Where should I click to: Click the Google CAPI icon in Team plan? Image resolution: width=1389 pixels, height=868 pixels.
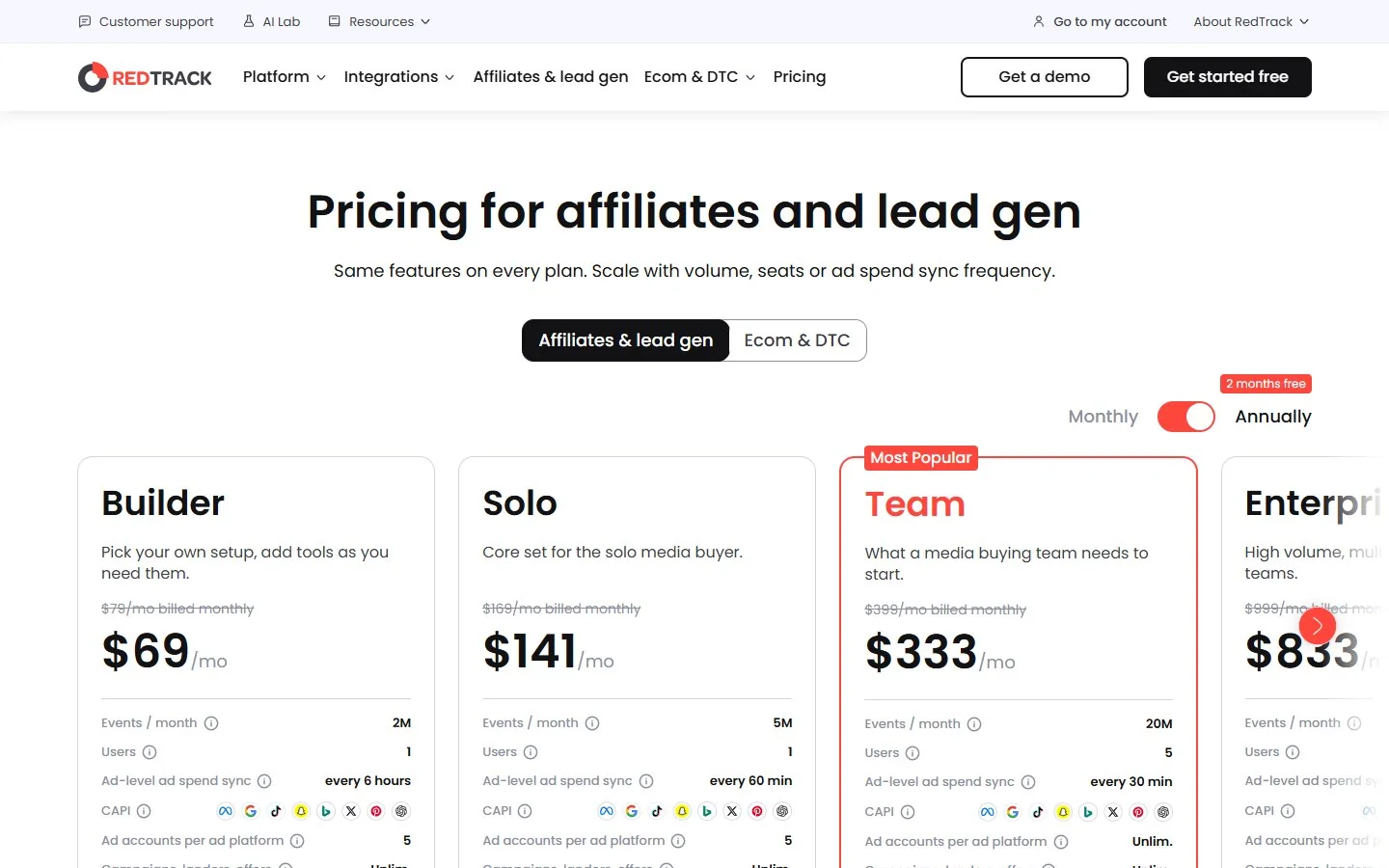point(1013,812)
